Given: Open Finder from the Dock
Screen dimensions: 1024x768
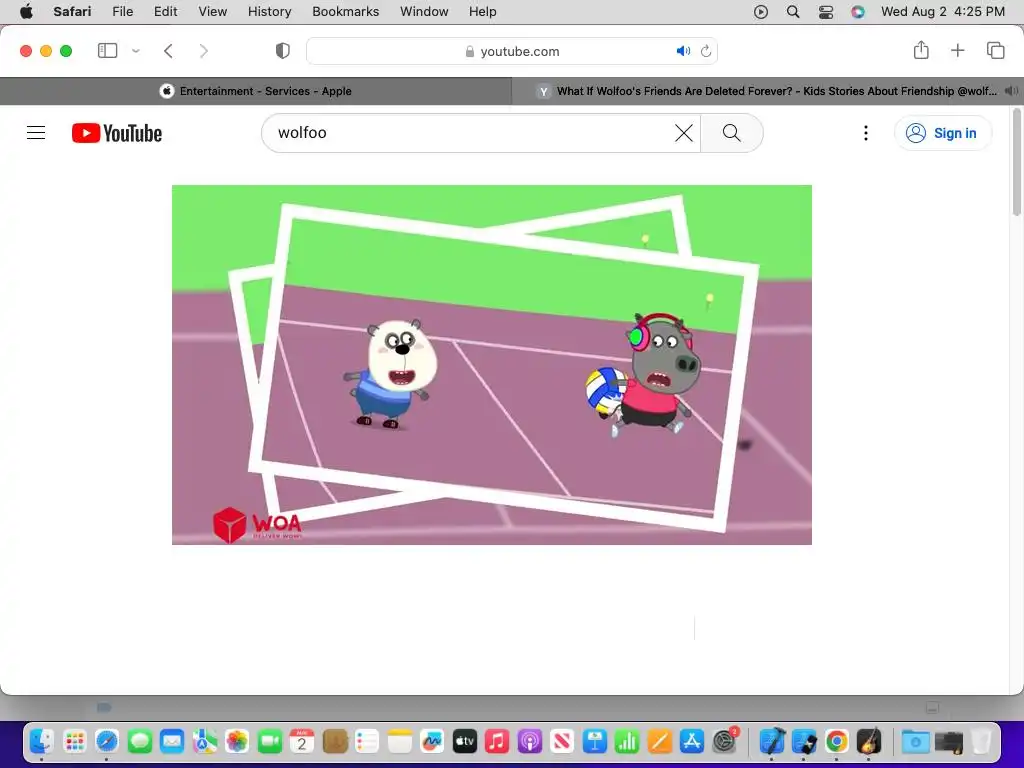Looking at the screenshot, I should tap(42, 742).
